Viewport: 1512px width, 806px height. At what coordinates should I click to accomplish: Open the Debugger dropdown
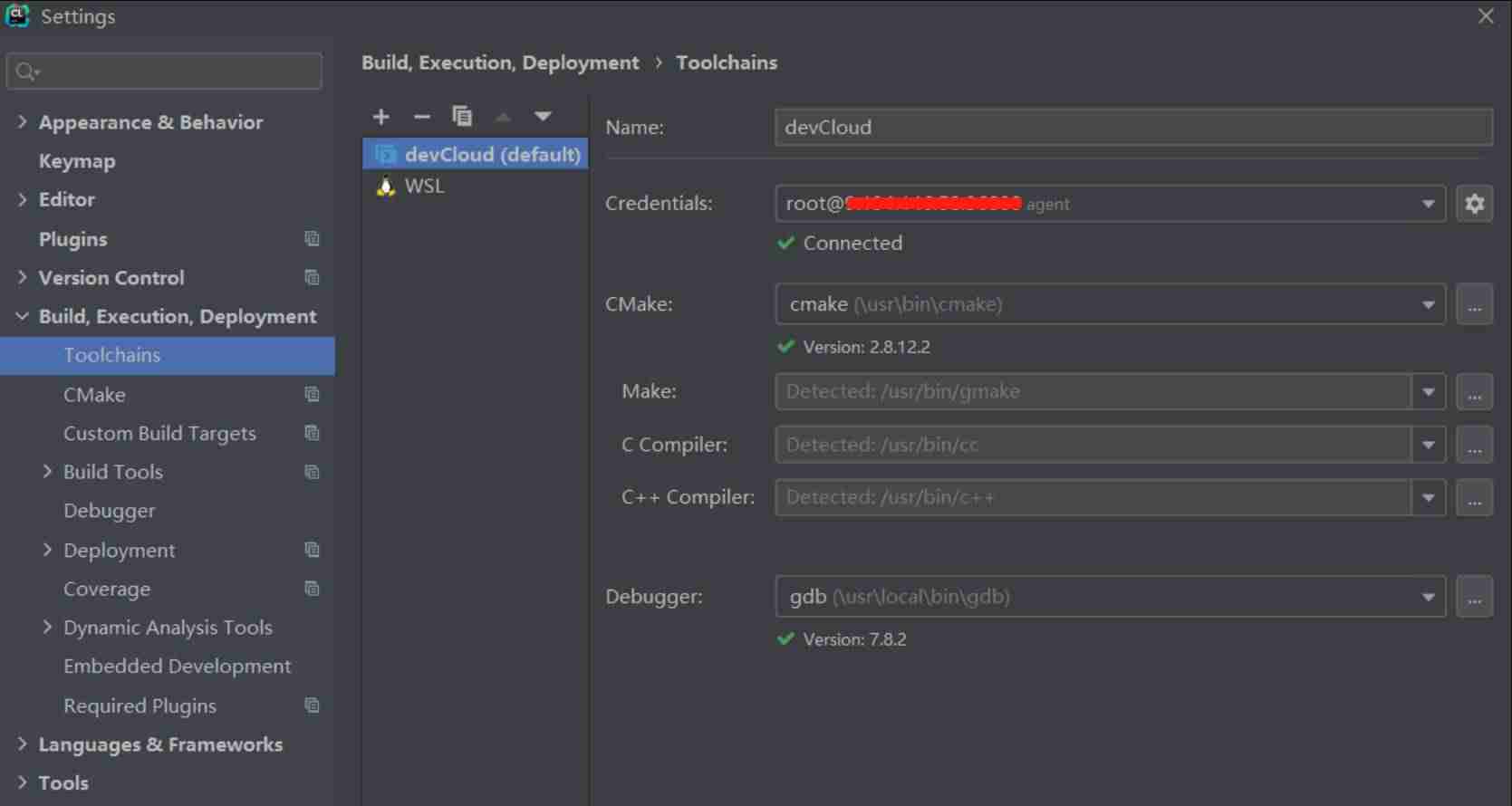(x=1429, y=597)
